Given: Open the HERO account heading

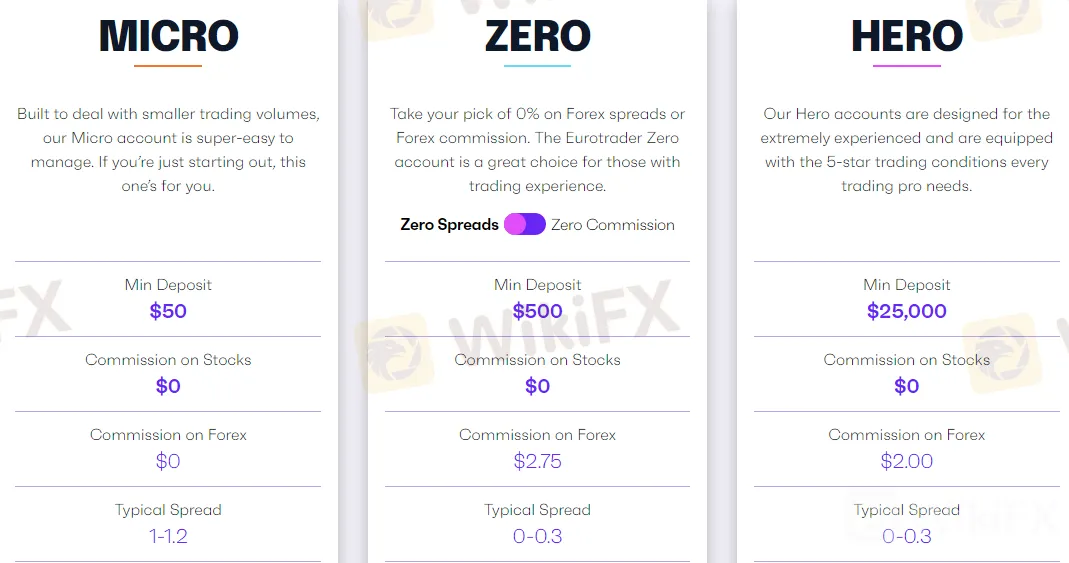Looking at the screenshot, I should pyautogui.click(x=906, y=37).
